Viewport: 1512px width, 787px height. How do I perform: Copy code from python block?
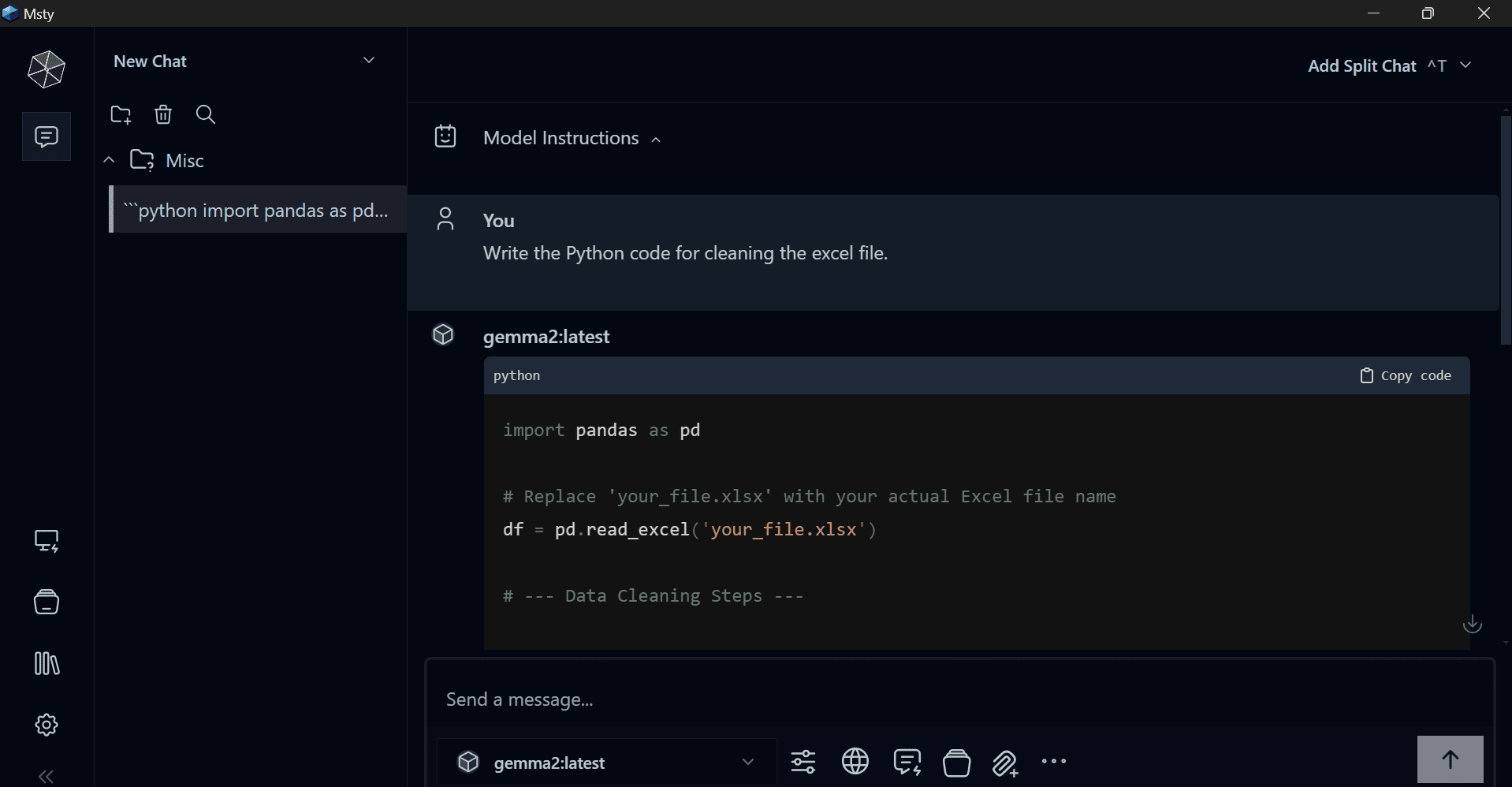click(x=1406, y=375)
